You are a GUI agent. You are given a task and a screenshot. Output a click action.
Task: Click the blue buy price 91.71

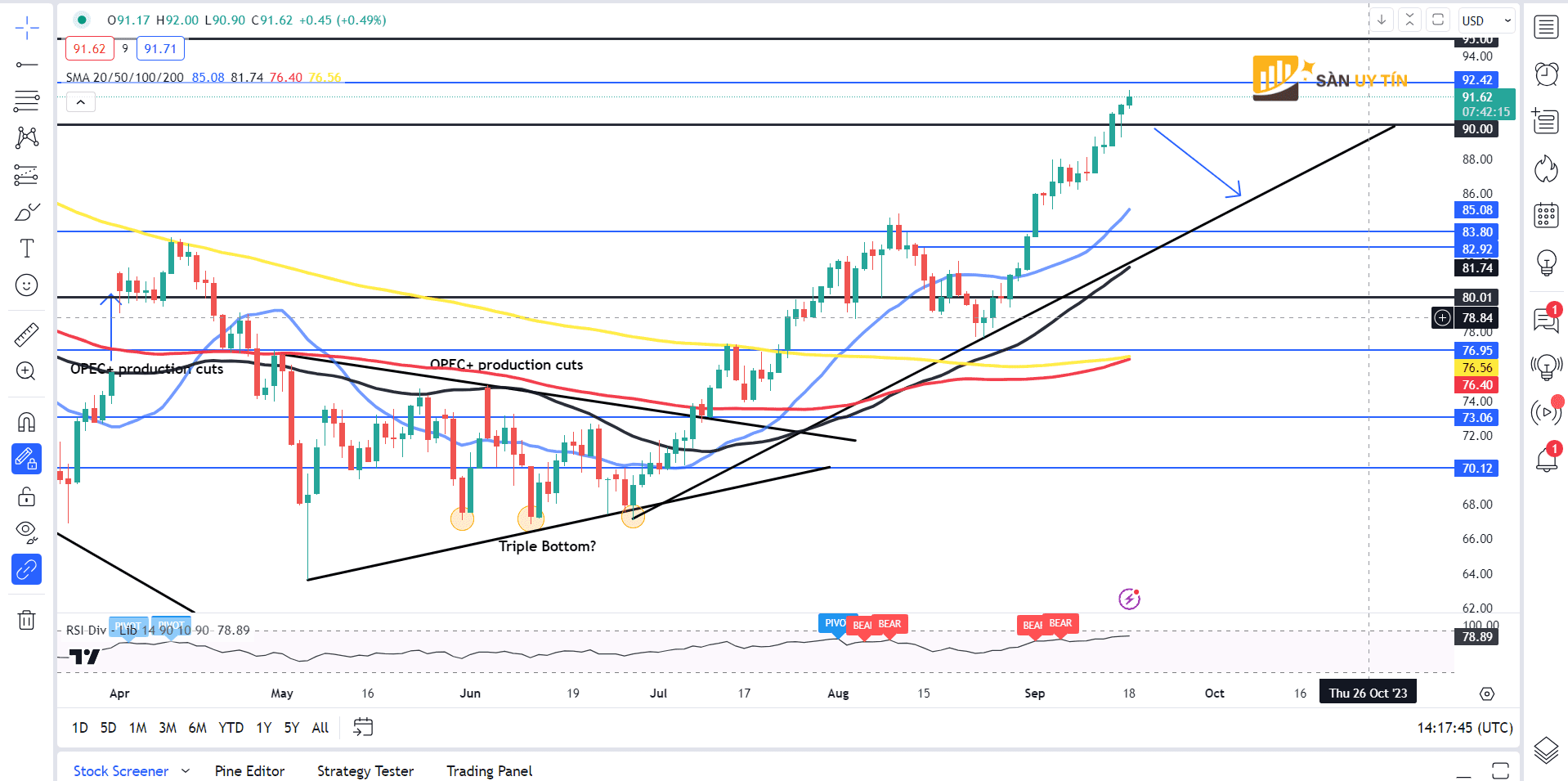click(x=160, y=49)
